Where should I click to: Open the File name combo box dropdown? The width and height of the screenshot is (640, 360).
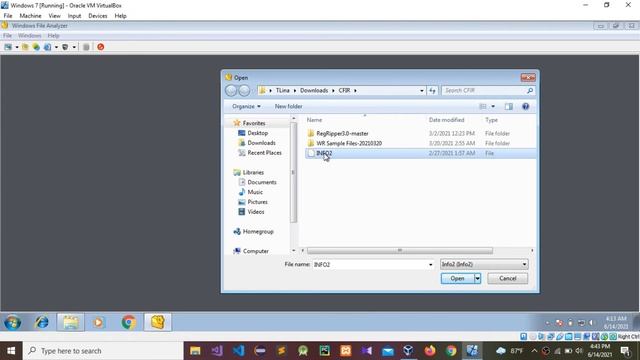pyautogui.click(x=430, y=265)
